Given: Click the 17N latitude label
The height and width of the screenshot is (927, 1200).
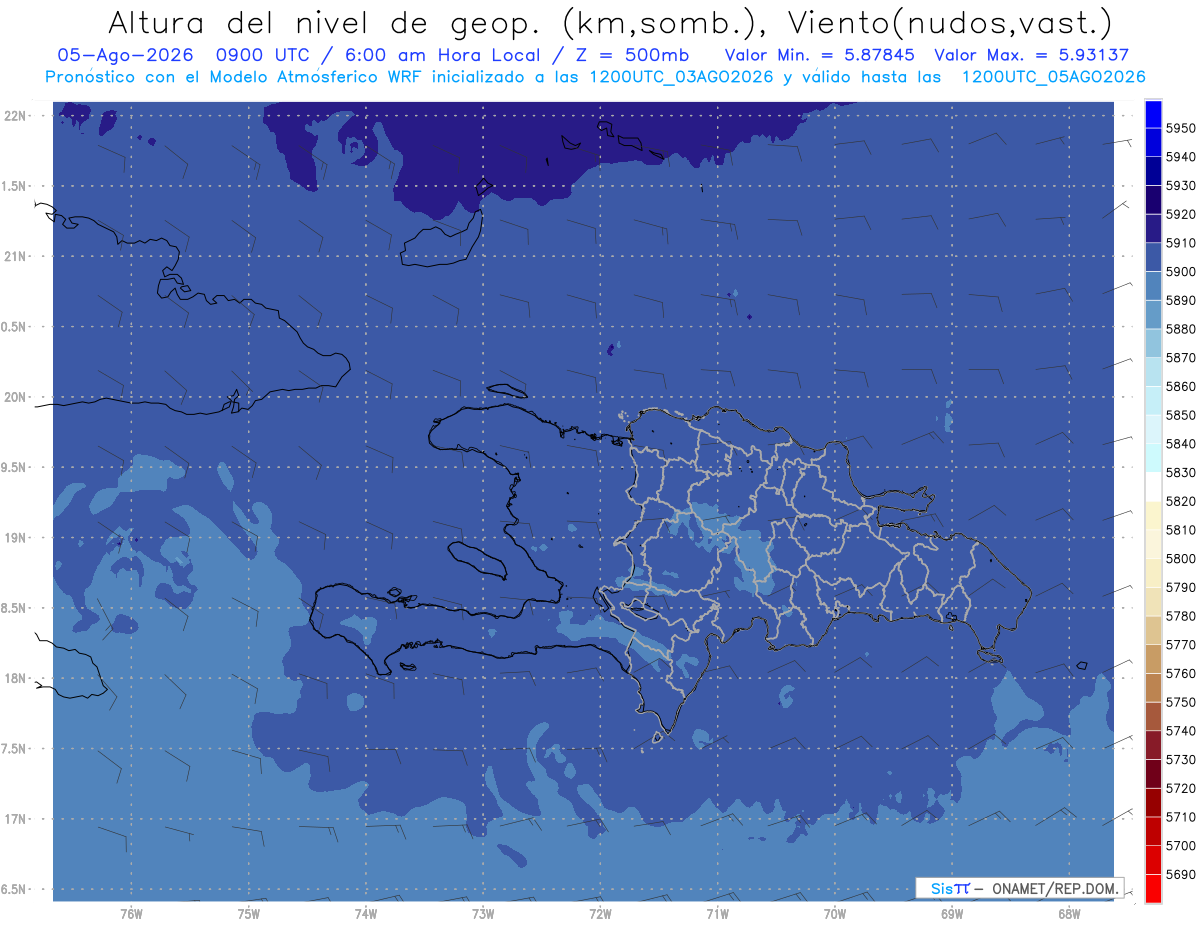Looking at the screenshot, I should pyautogui.click(x=15, y=819).
